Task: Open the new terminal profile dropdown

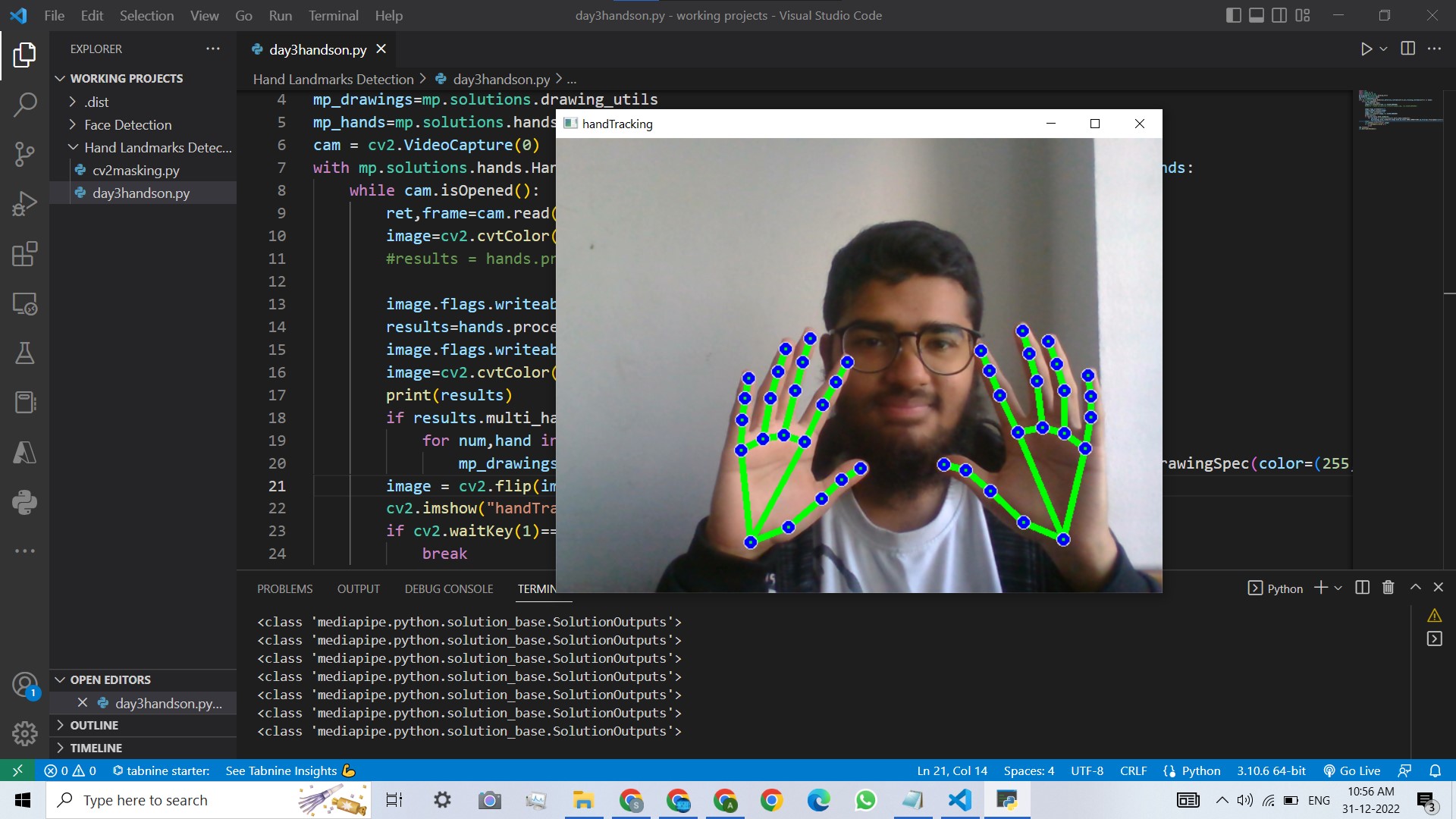Action: pyautogui.click(x=1338, y=588)
